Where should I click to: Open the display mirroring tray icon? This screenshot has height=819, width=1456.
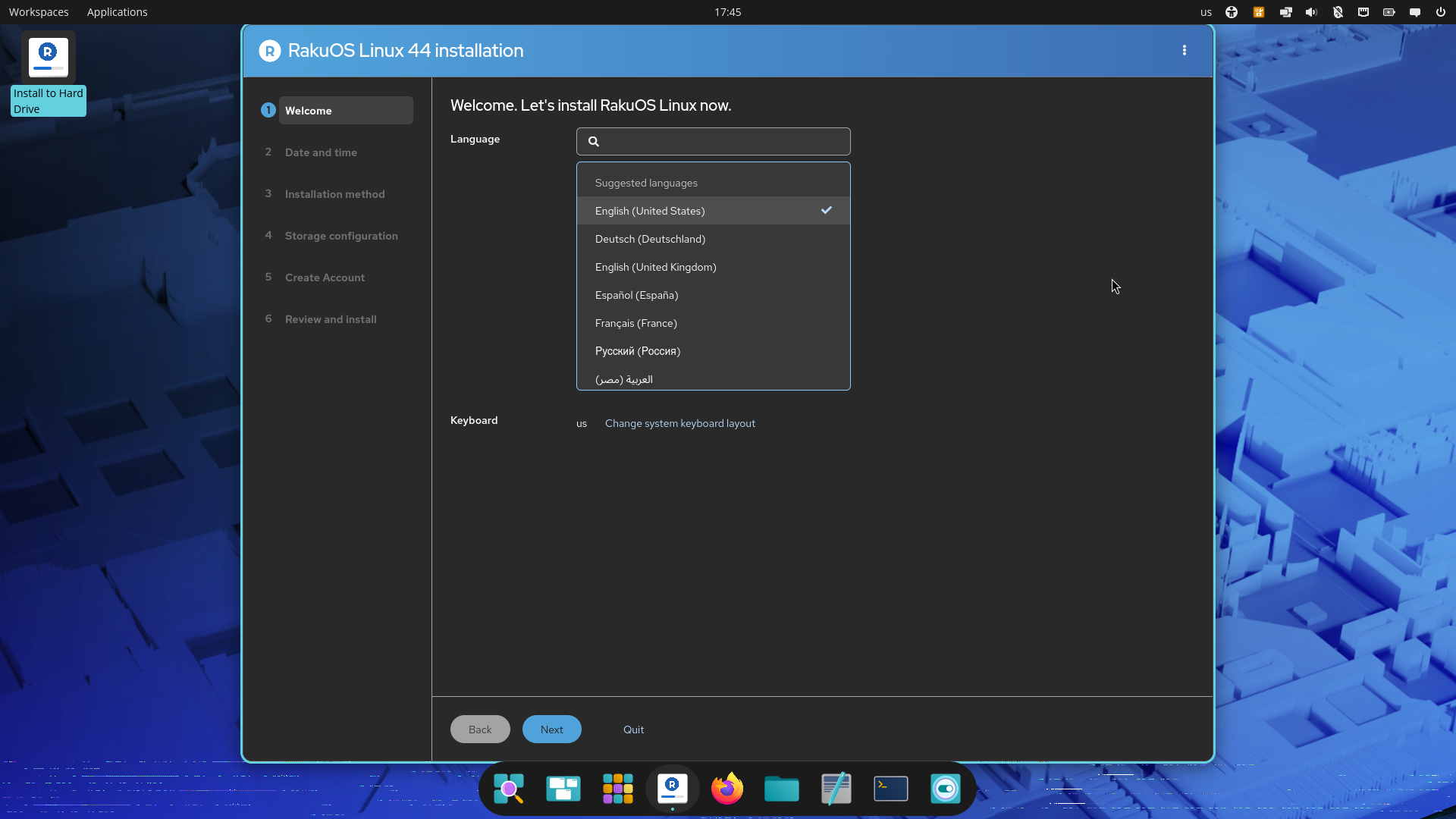click(x=1285, y=12)
